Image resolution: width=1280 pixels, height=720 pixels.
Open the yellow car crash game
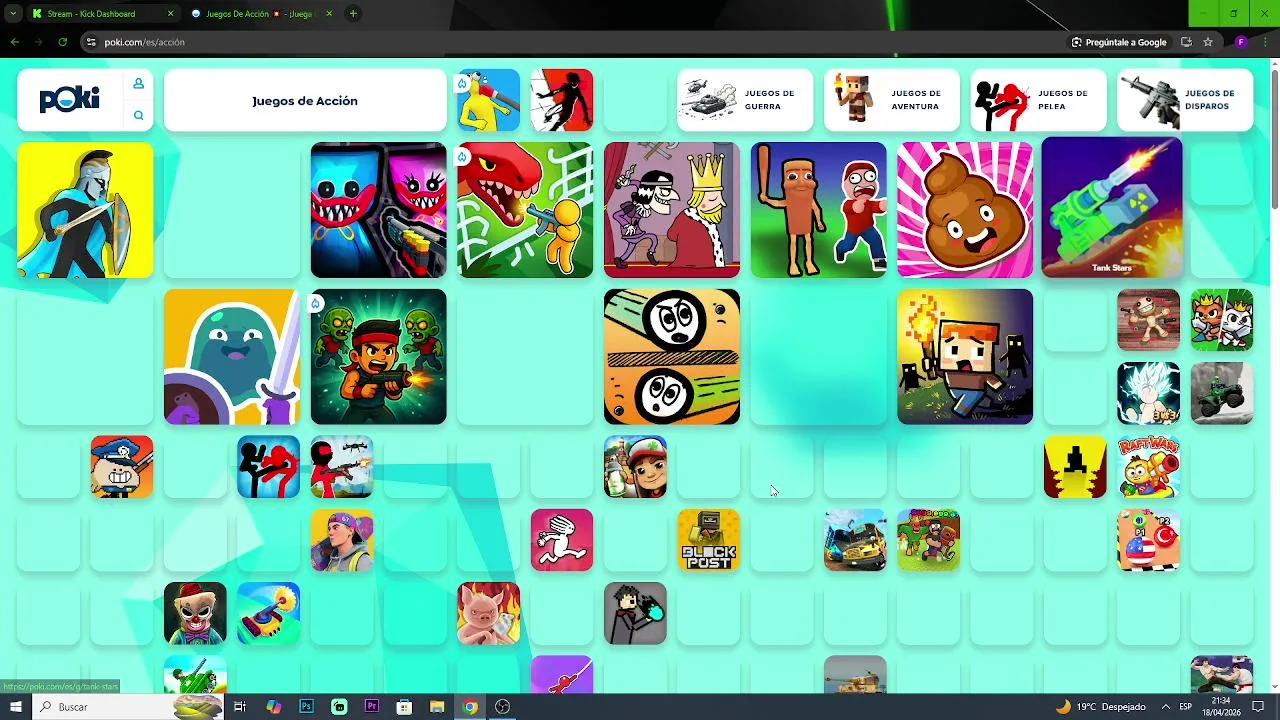pyautogui.click(x=855, y=540)
